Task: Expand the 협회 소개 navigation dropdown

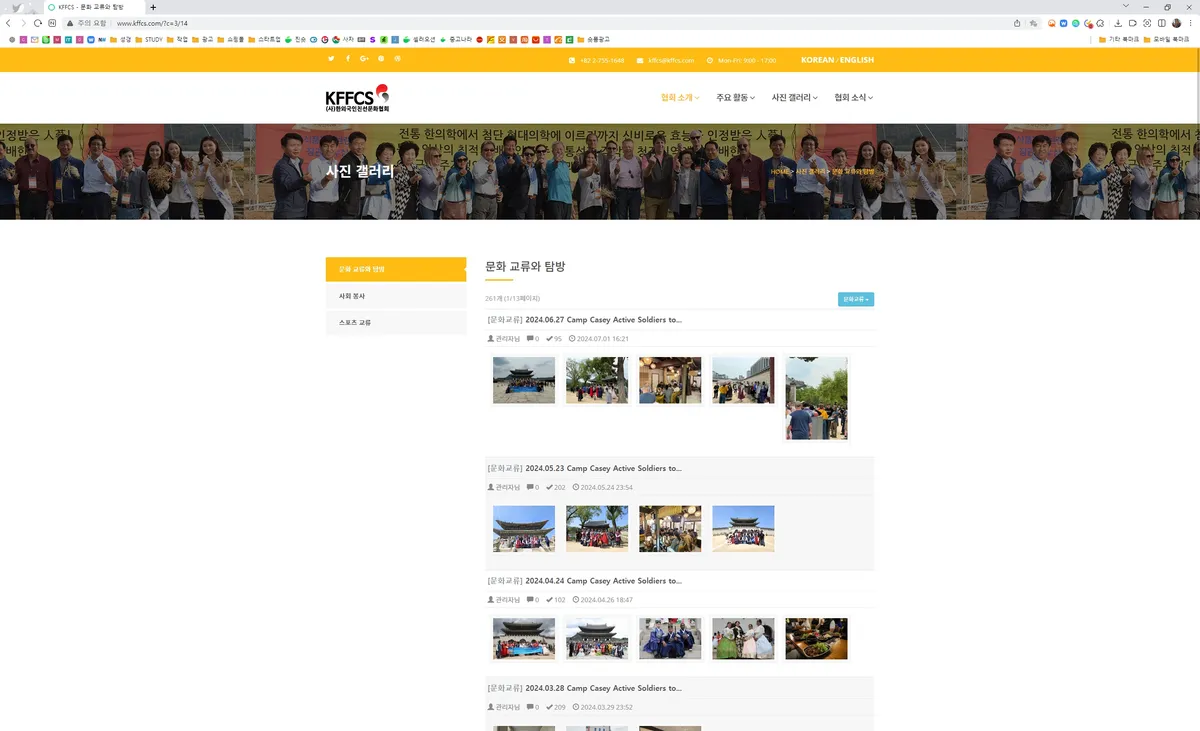Action: [680, 97]
